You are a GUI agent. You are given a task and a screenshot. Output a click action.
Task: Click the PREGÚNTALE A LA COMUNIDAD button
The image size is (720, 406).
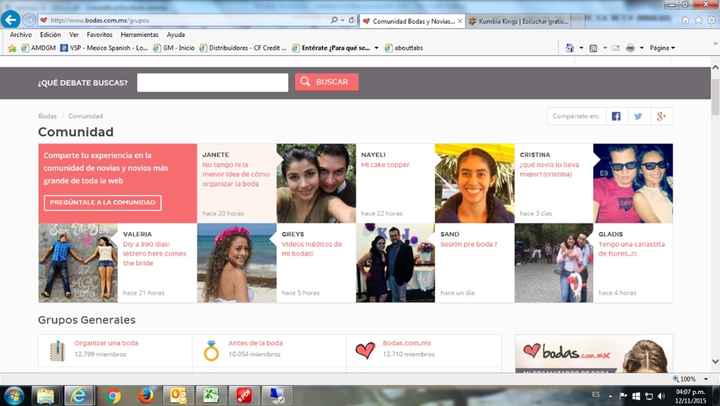[x=103, y=203]
